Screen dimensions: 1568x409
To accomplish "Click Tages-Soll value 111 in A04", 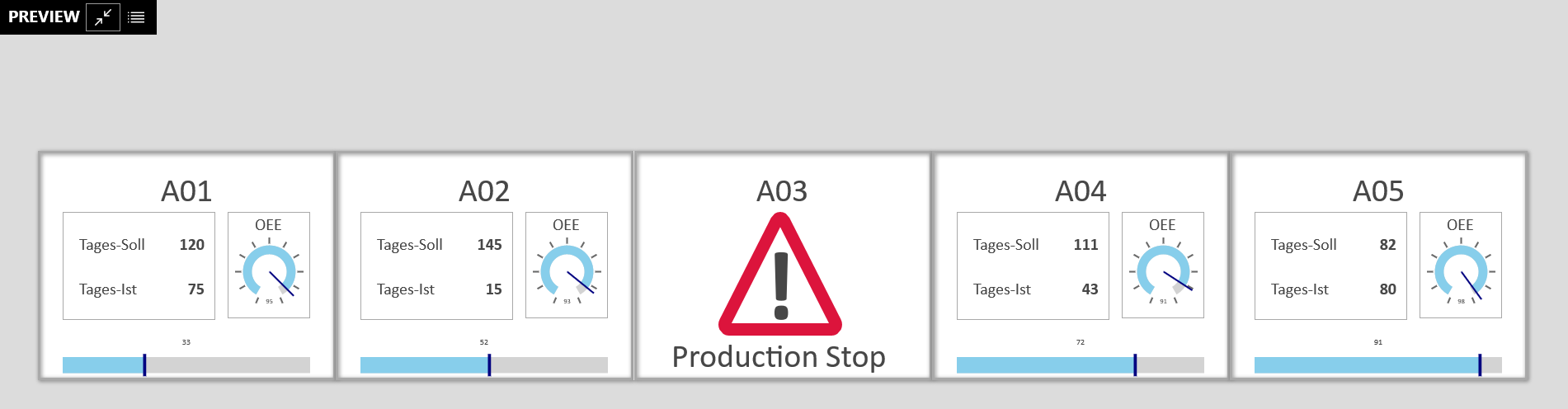I will pyautogui.click(x=1085, y=245).
